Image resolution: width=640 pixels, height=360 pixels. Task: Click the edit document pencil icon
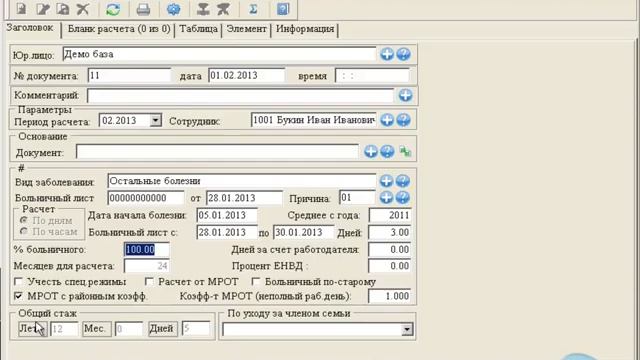(x=42, y=9)
